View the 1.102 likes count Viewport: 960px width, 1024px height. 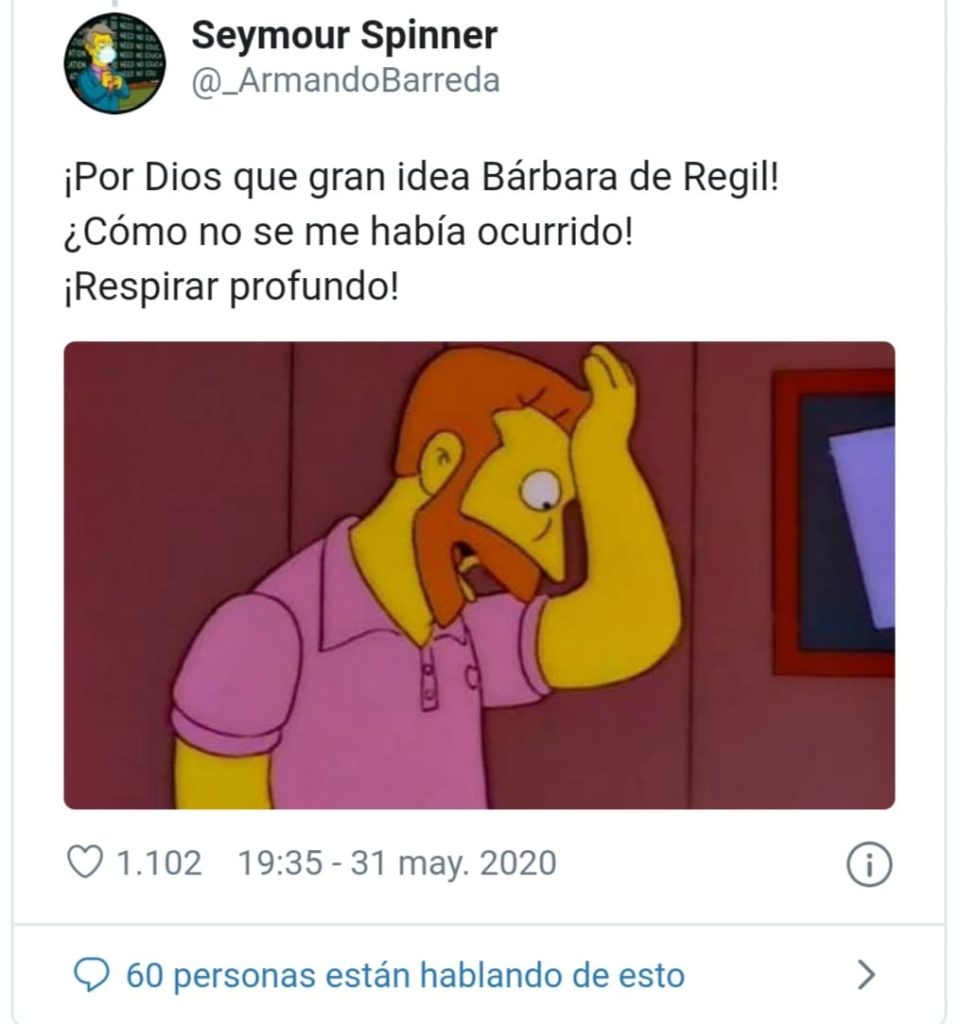[x=159, y=863]
